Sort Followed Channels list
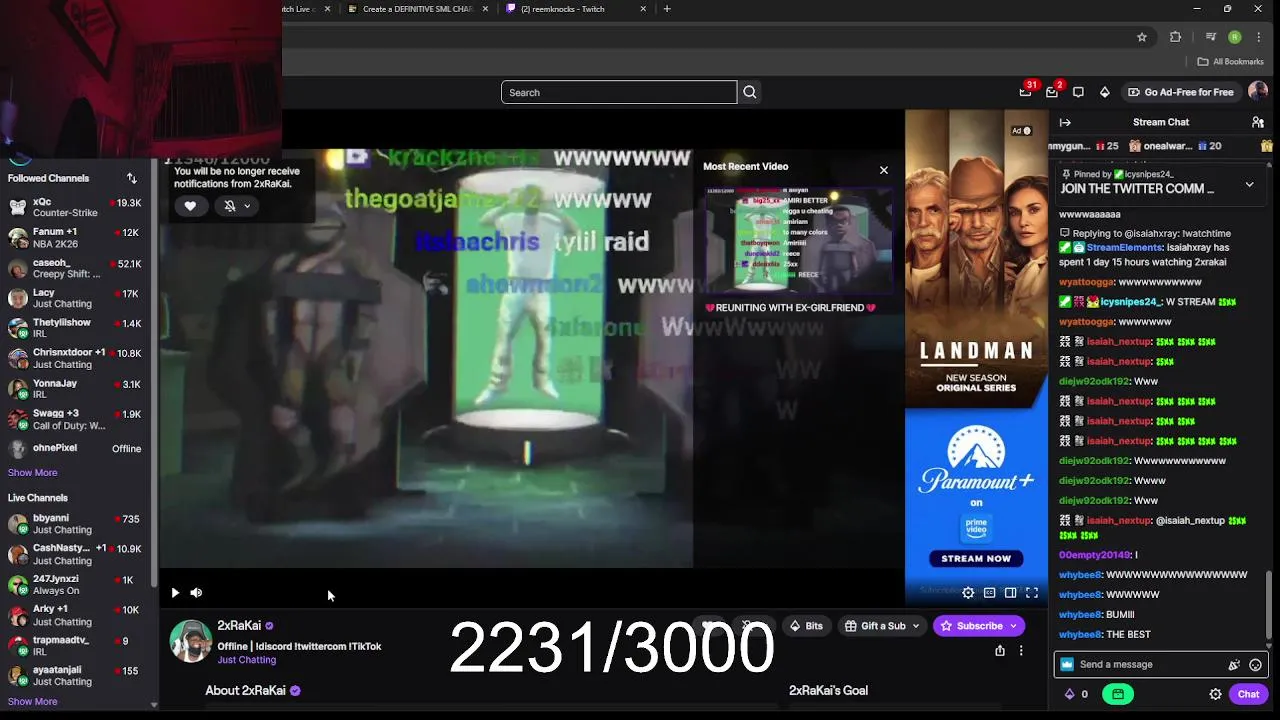The height and width of the screenshot is (720, 1280). click(131, 178)
